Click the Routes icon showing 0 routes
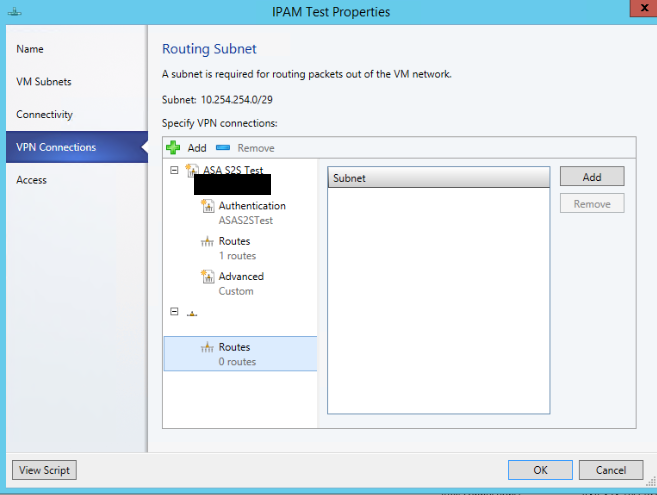This screenshot has height=495, width=657. [208, 348]
